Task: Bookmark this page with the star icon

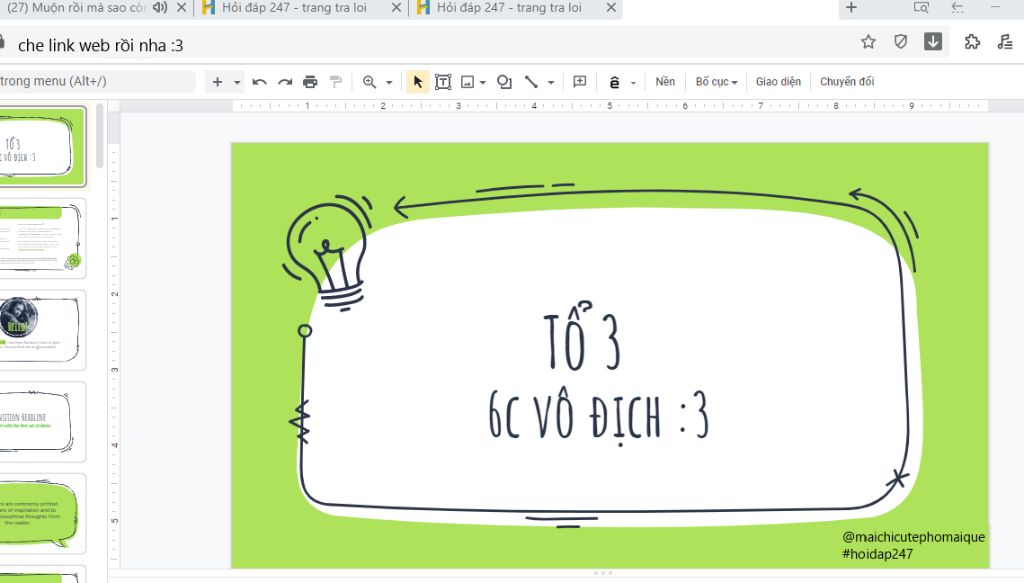Action: coord(868,42)
